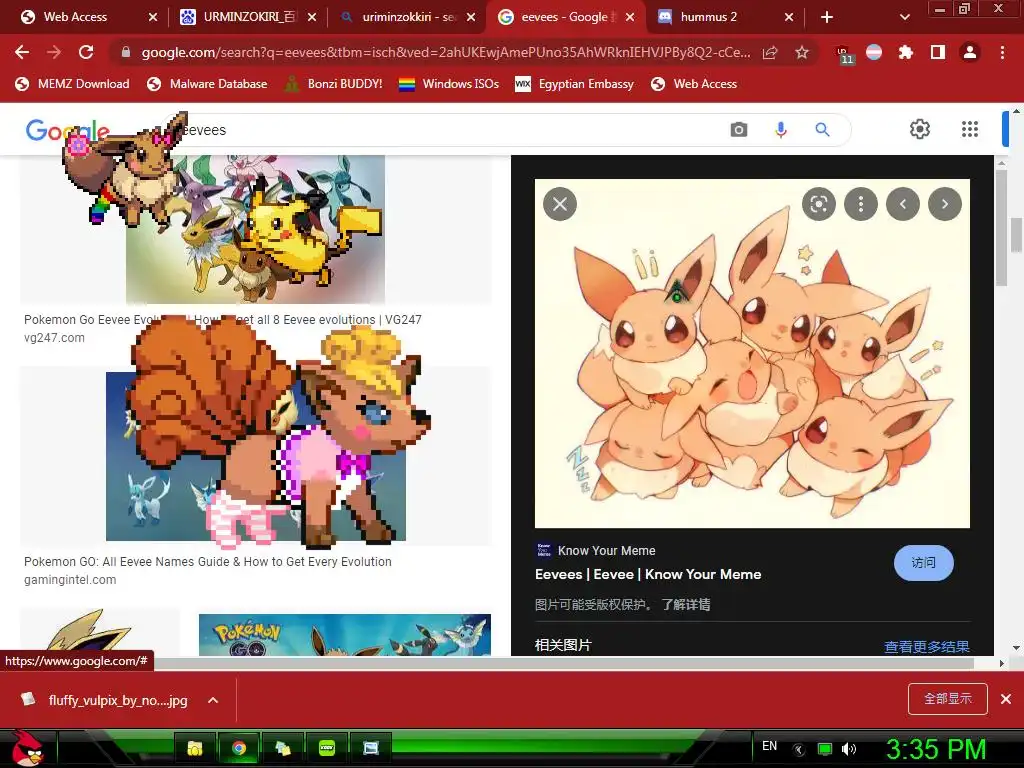Submit search using the magnifier icon
The height and width of the screenshot is (768, 1024).
tap(822, 129)
